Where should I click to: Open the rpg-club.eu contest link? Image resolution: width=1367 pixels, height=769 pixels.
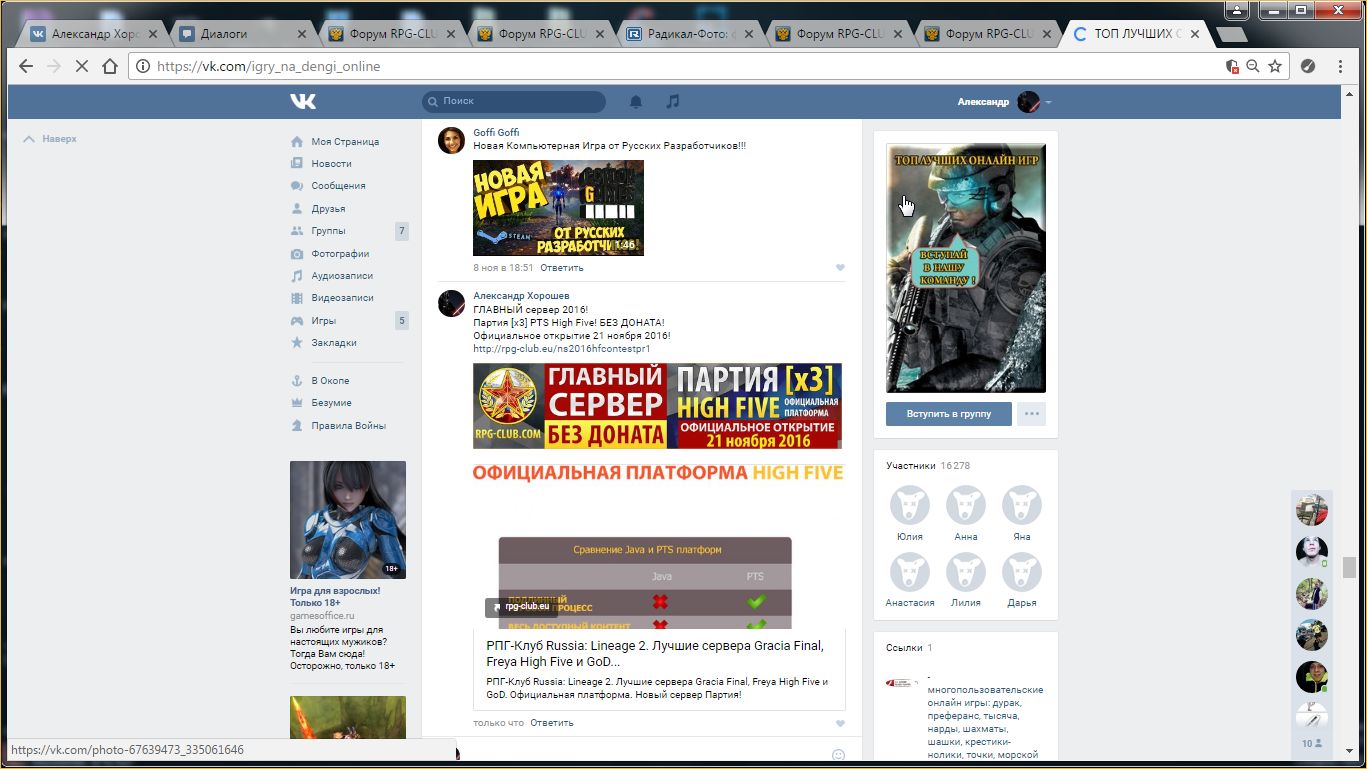(561, 349)
